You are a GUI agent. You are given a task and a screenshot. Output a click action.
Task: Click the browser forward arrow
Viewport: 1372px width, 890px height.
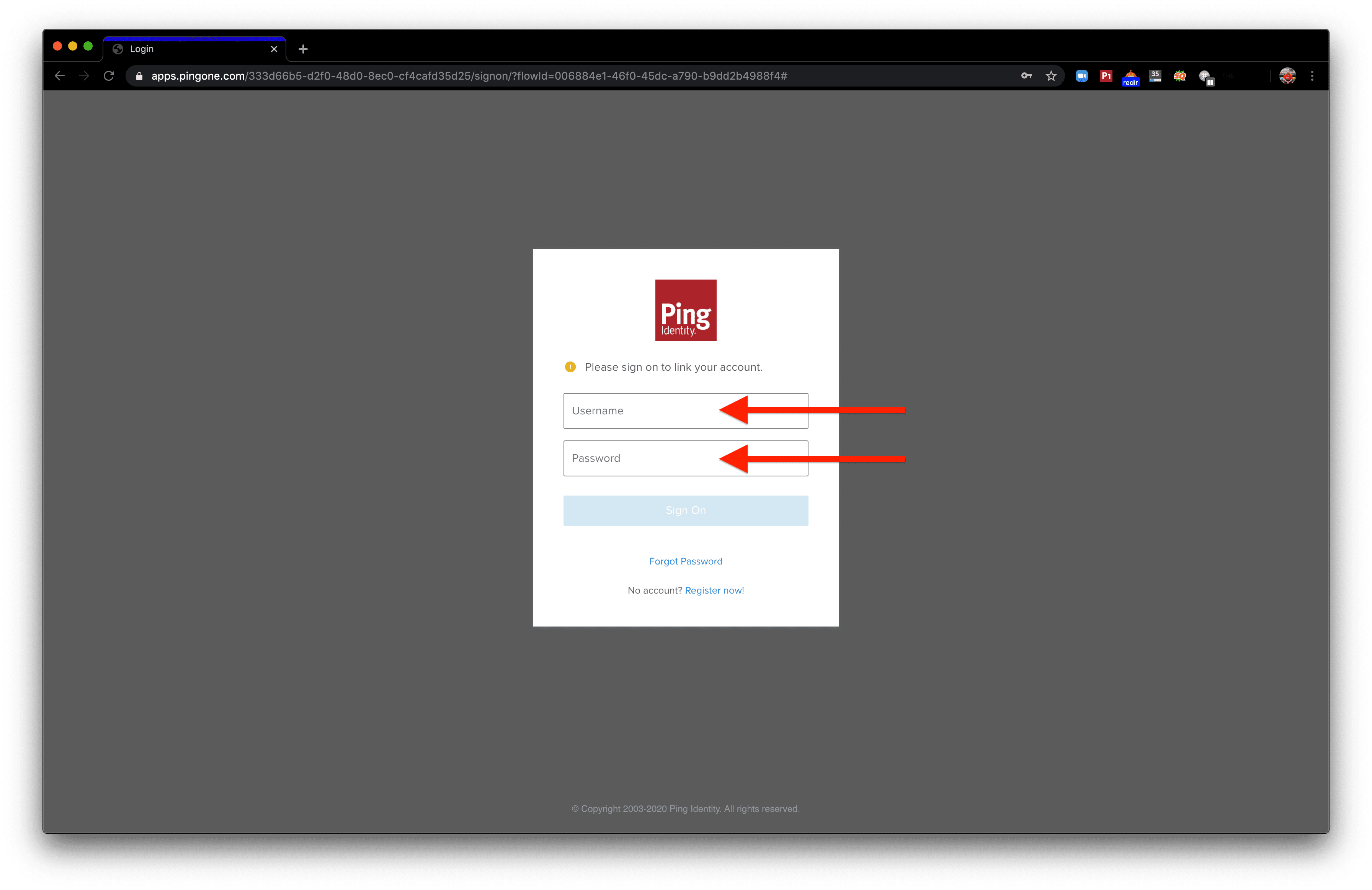click(84, 76)
